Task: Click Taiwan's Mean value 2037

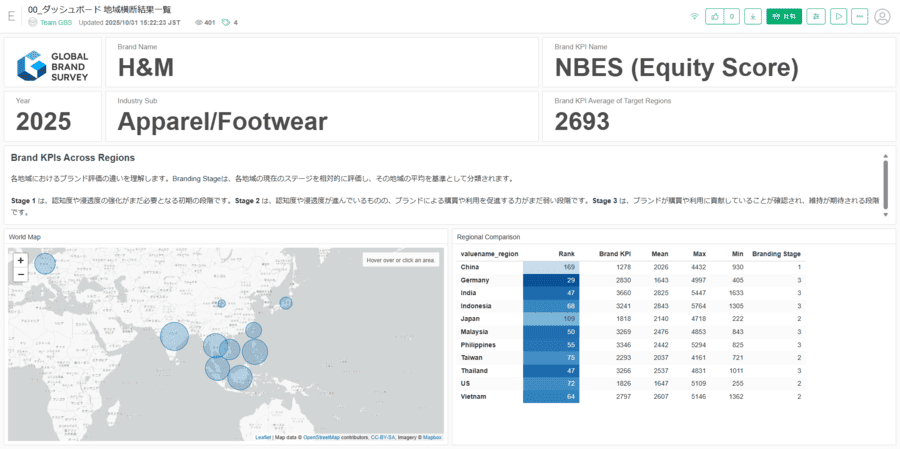Action: 661,357
